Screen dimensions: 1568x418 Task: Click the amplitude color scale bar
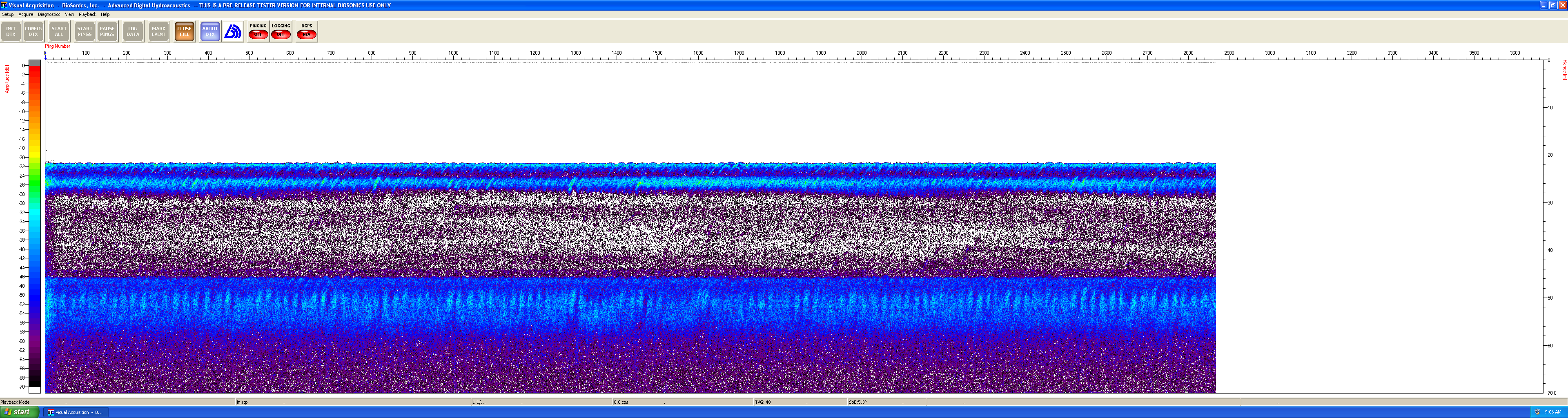tap(35, 226)
